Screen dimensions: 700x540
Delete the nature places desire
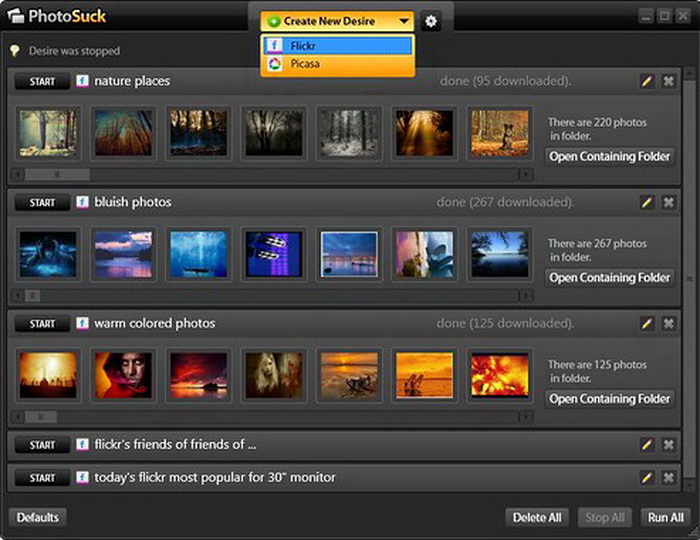tap(668, 81)
